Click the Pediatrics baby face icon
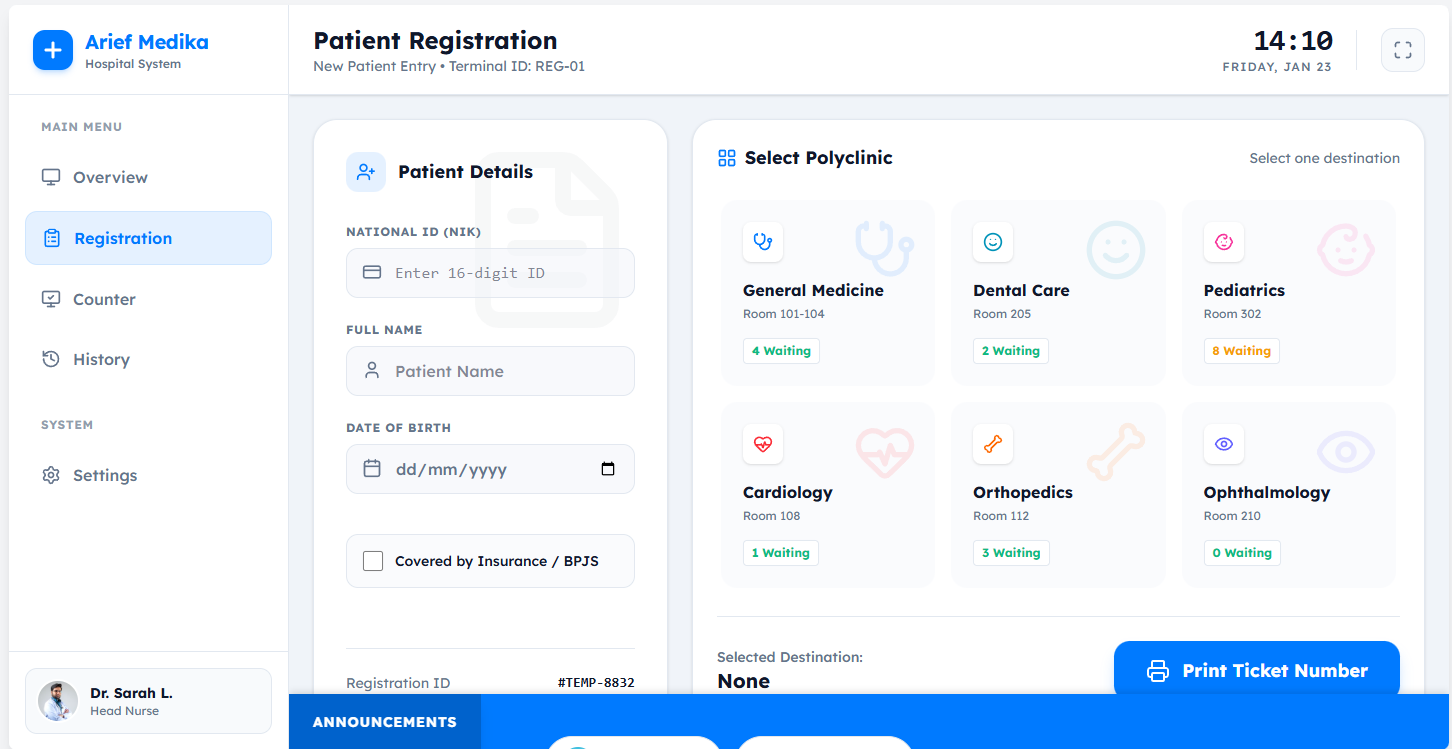 point(1223,241)
